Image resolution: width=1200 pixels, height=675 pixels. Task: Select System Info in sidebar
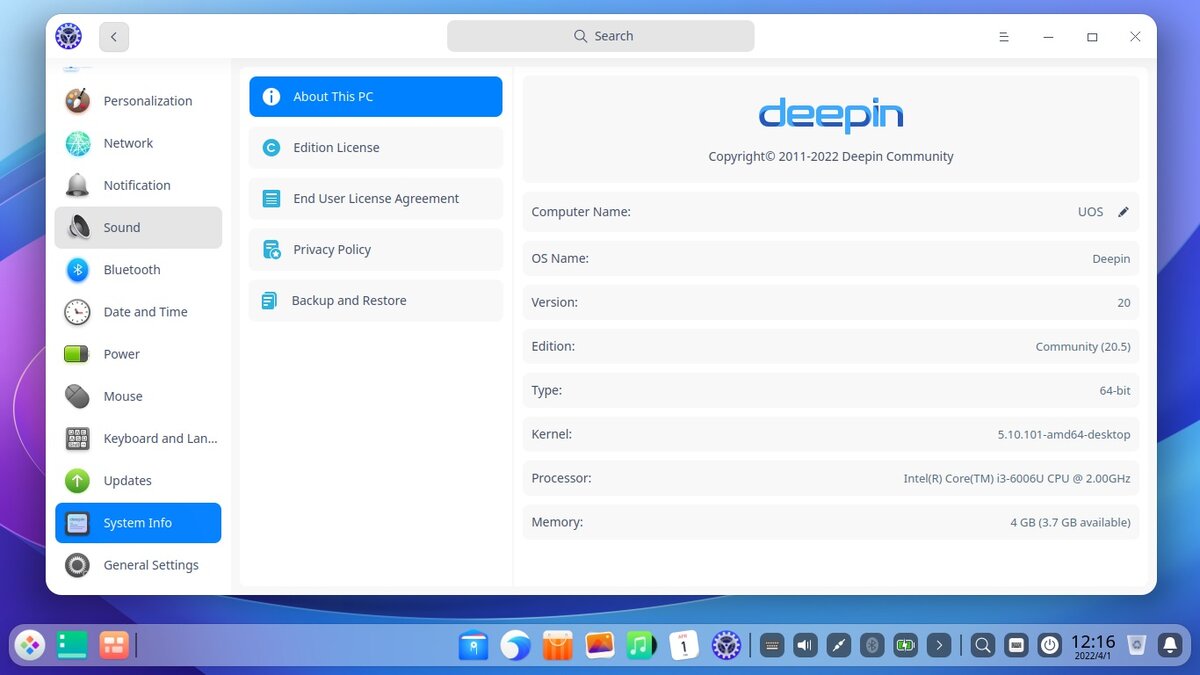[138, 523]
